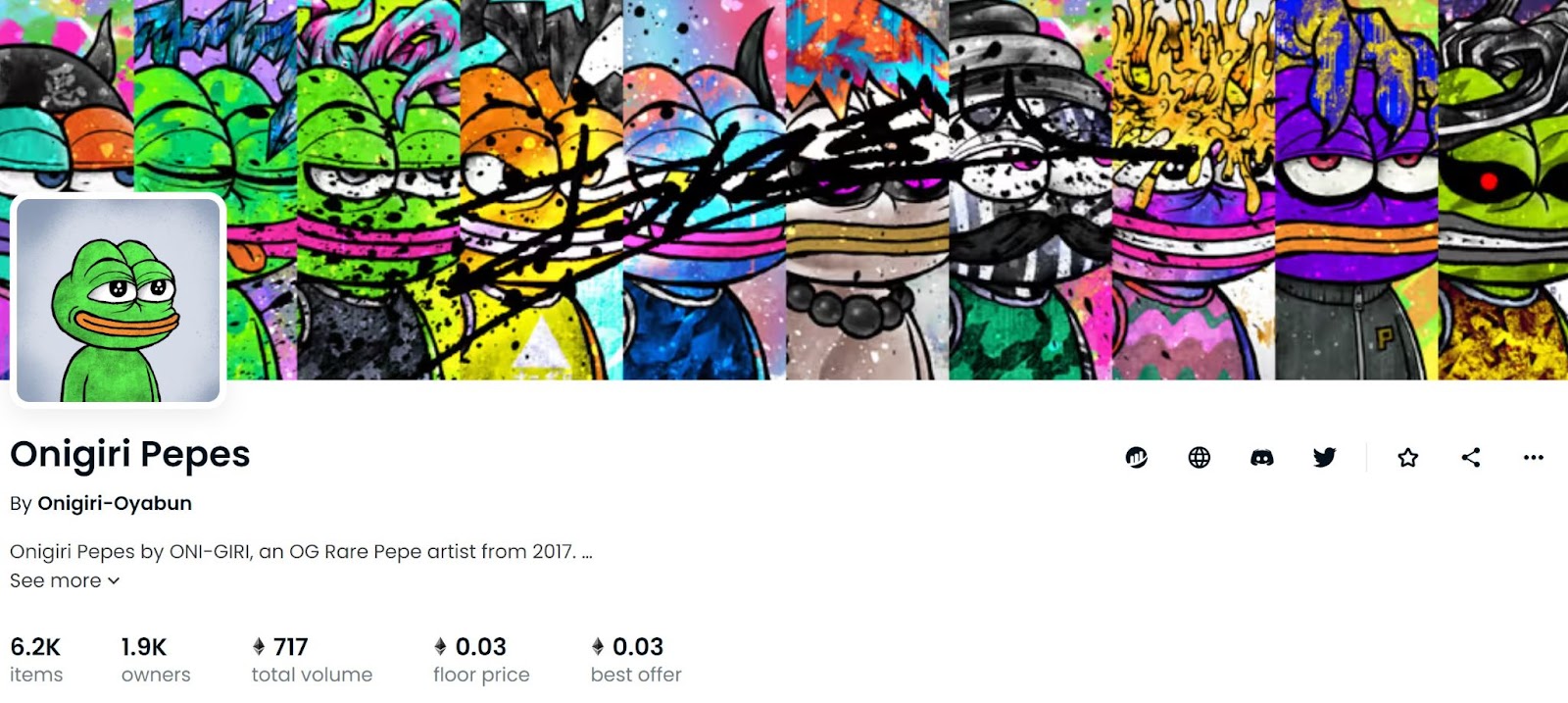The height and width of the screenshot is (703, 1568).
Task: Click the 6.2K items stat
Action: pos(36,660)
